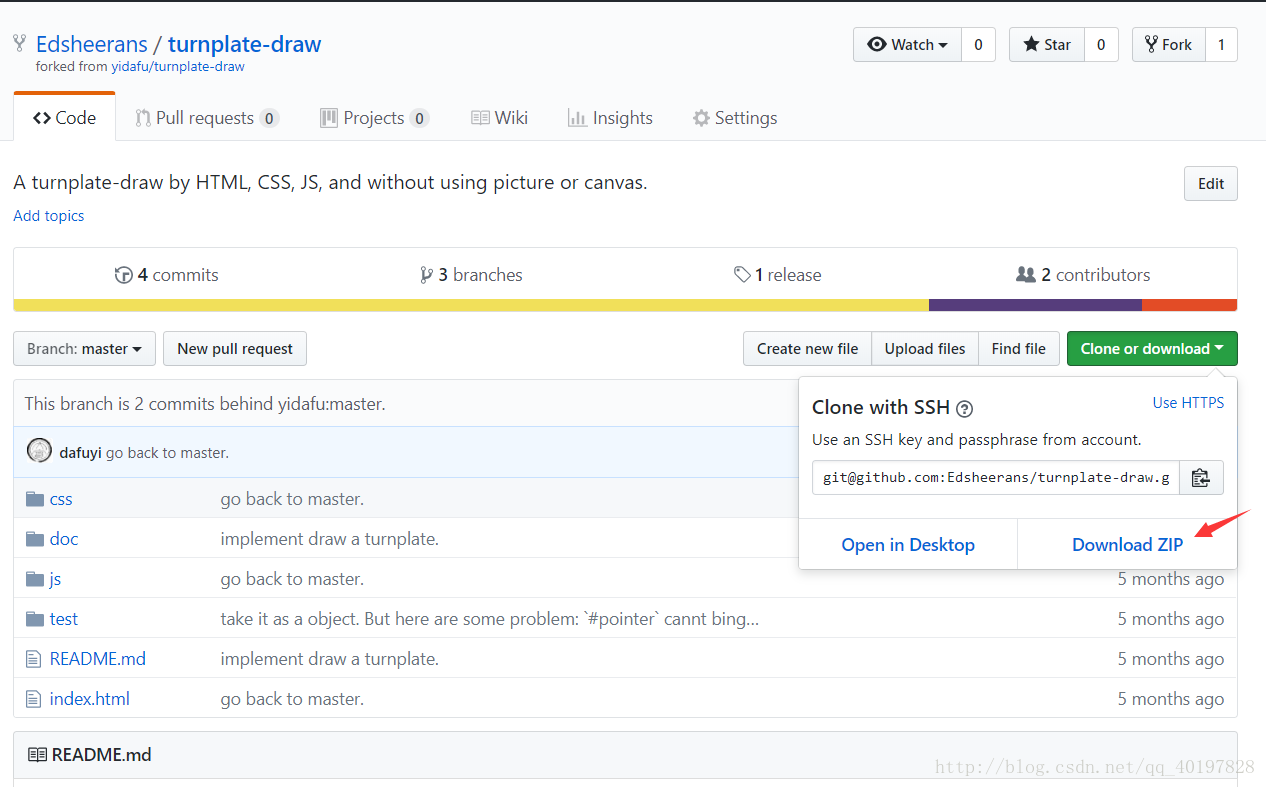Open the Insights tab
Viewport: 1266px width, 787px height.
610,118
